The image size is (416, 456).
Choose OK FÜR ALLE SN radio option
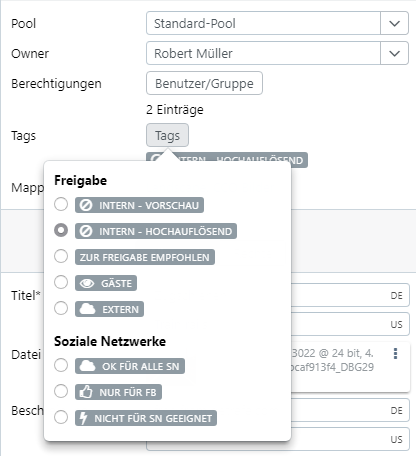(x=61, y=365)
